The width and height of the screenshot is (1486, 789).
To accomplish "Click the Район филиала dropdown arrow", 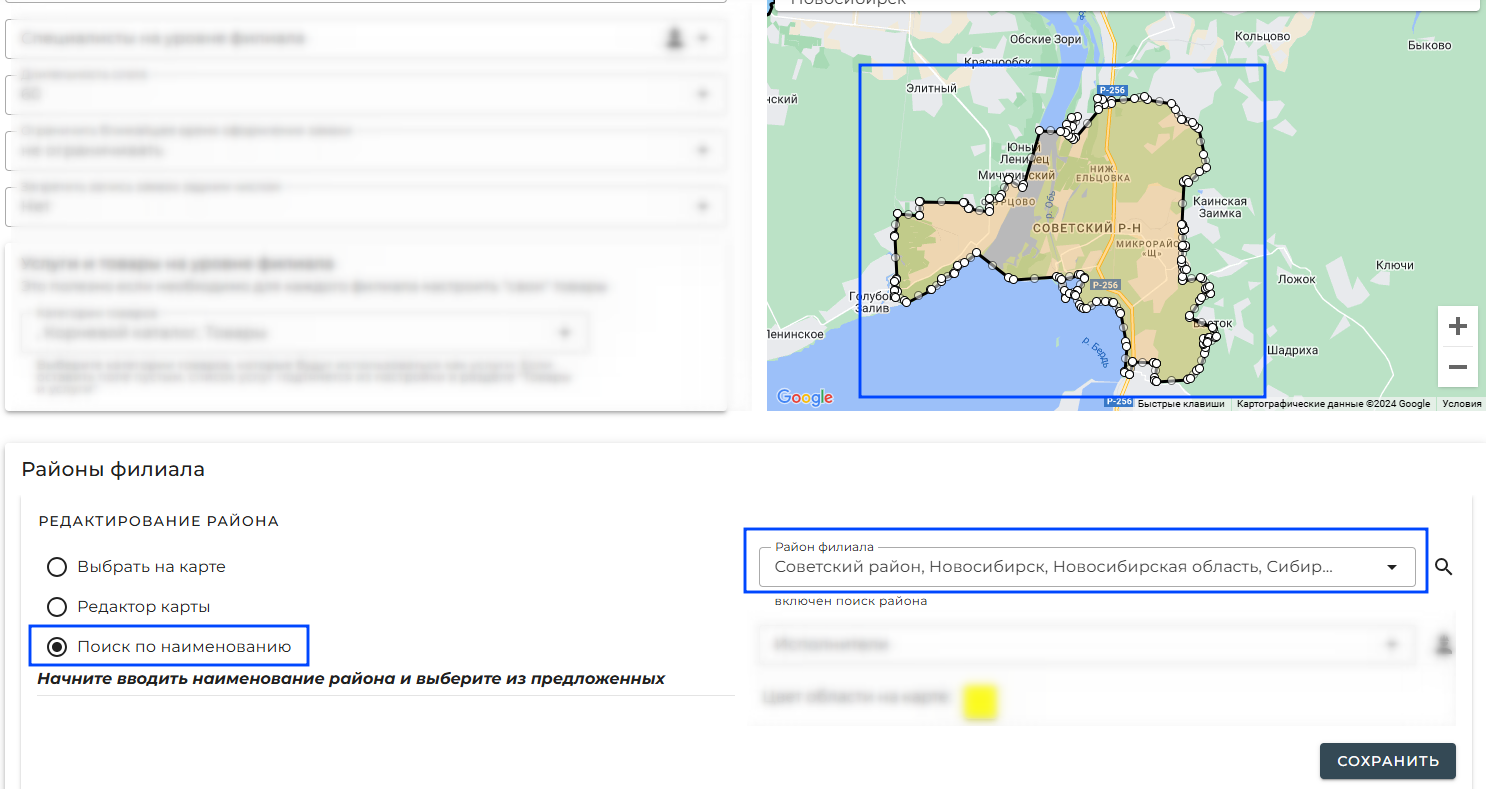I will 1391,567.
